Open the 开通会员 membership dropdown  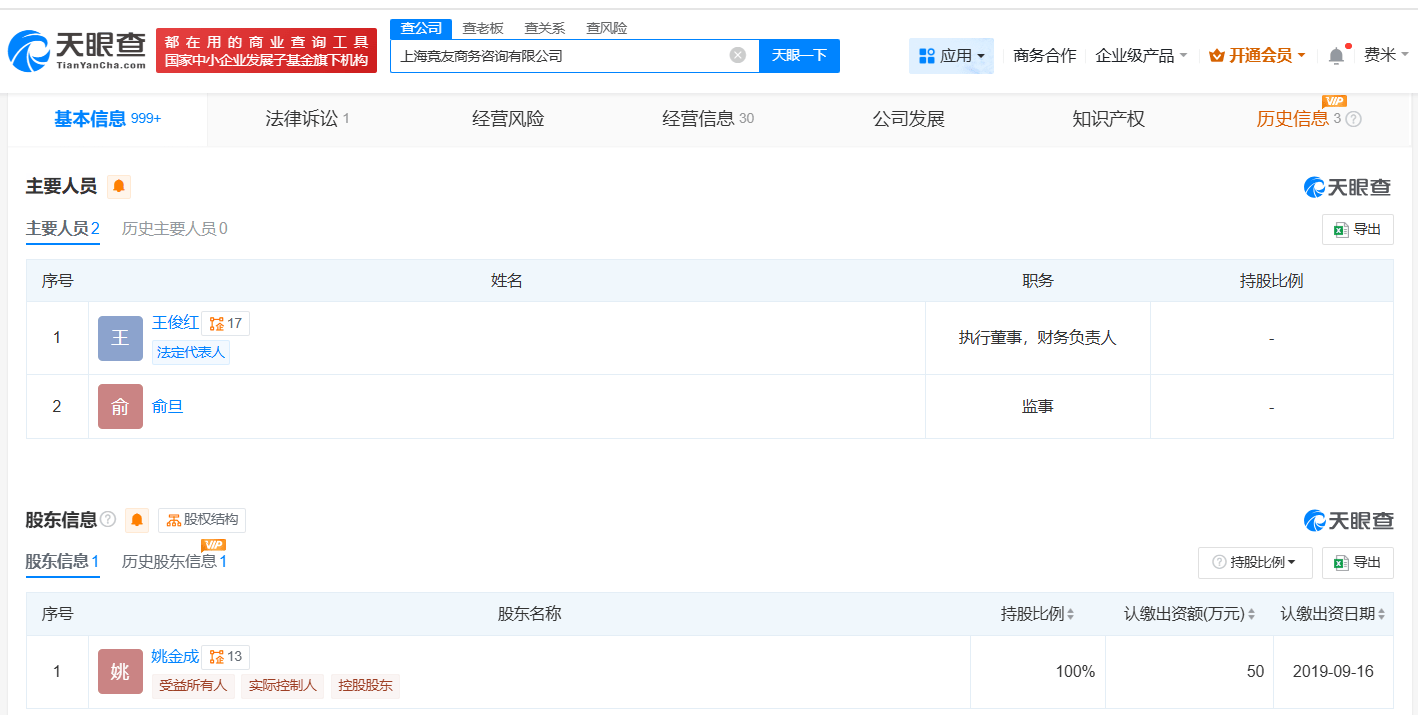[1256, 56]
